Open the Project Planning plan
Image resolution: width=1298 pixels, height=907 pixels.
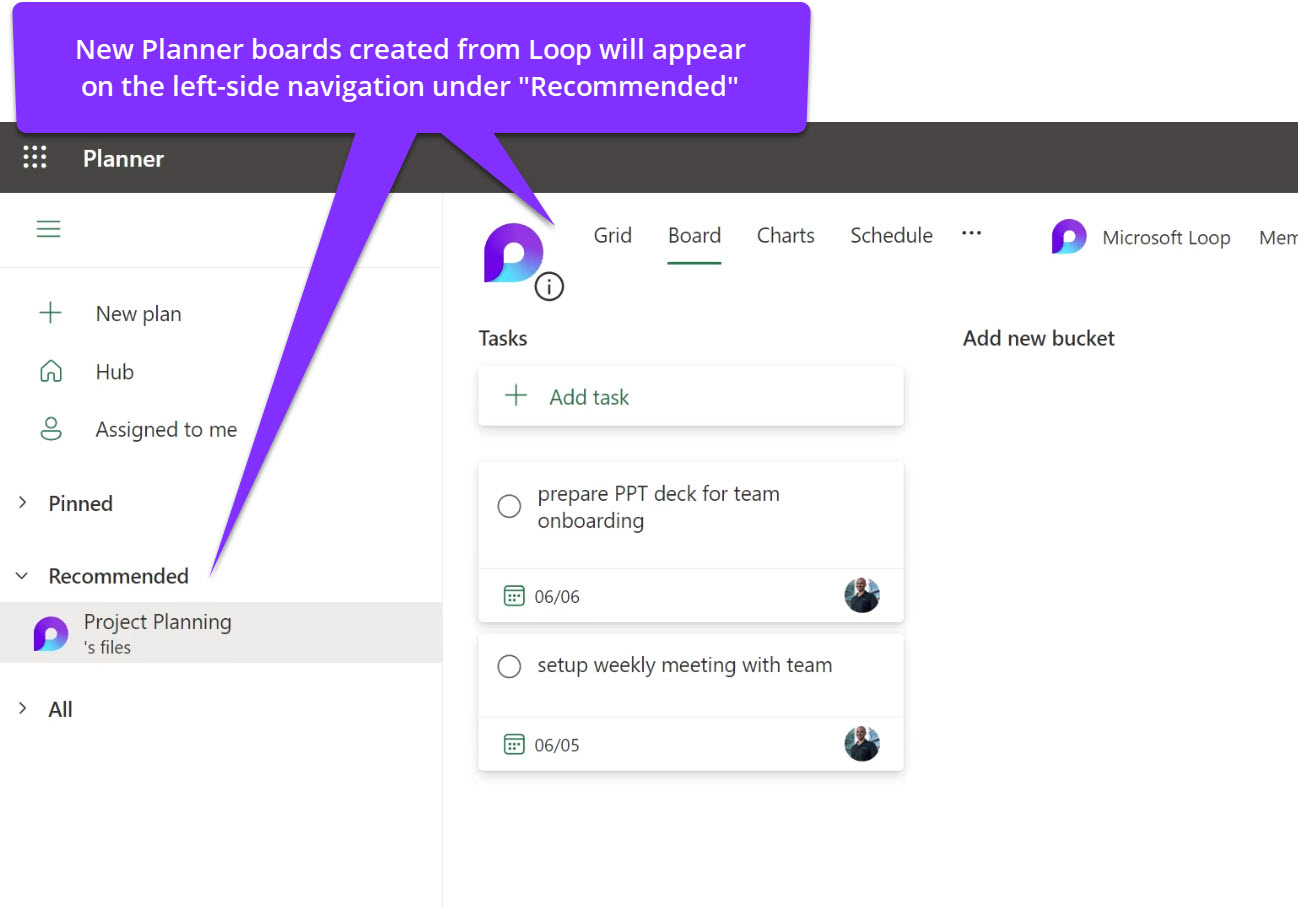(221, 633)
